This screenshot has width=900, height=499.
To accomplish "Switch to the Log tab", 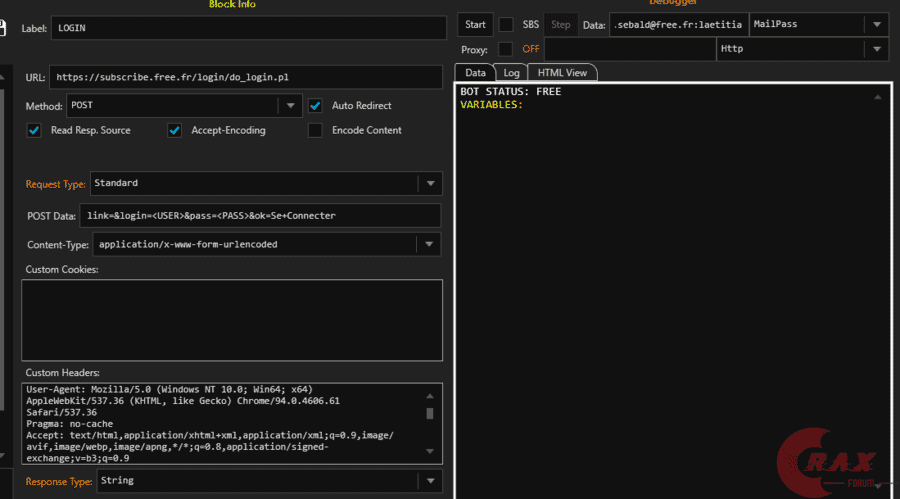I will [511, 72].
